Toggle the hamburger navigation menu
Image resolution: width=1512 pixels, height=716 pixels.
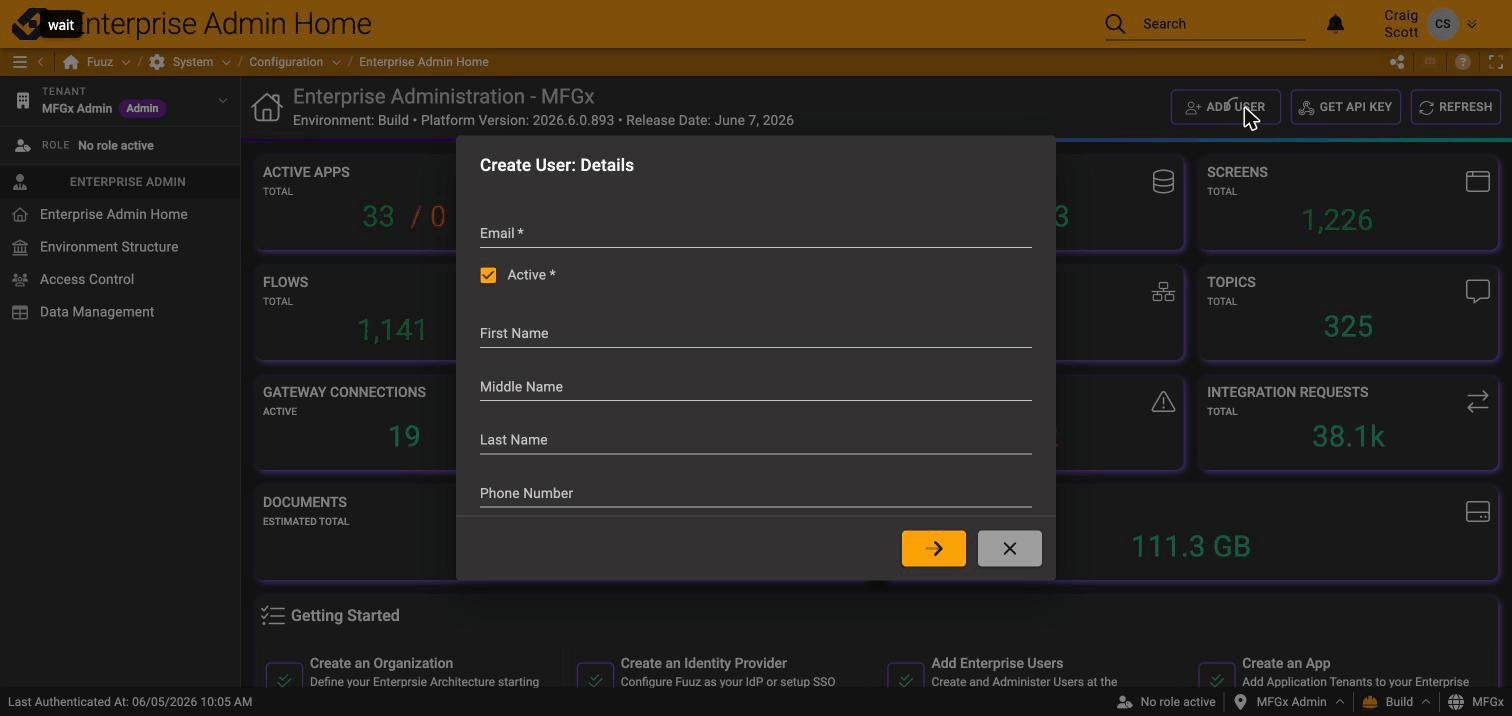click(19, 62)
